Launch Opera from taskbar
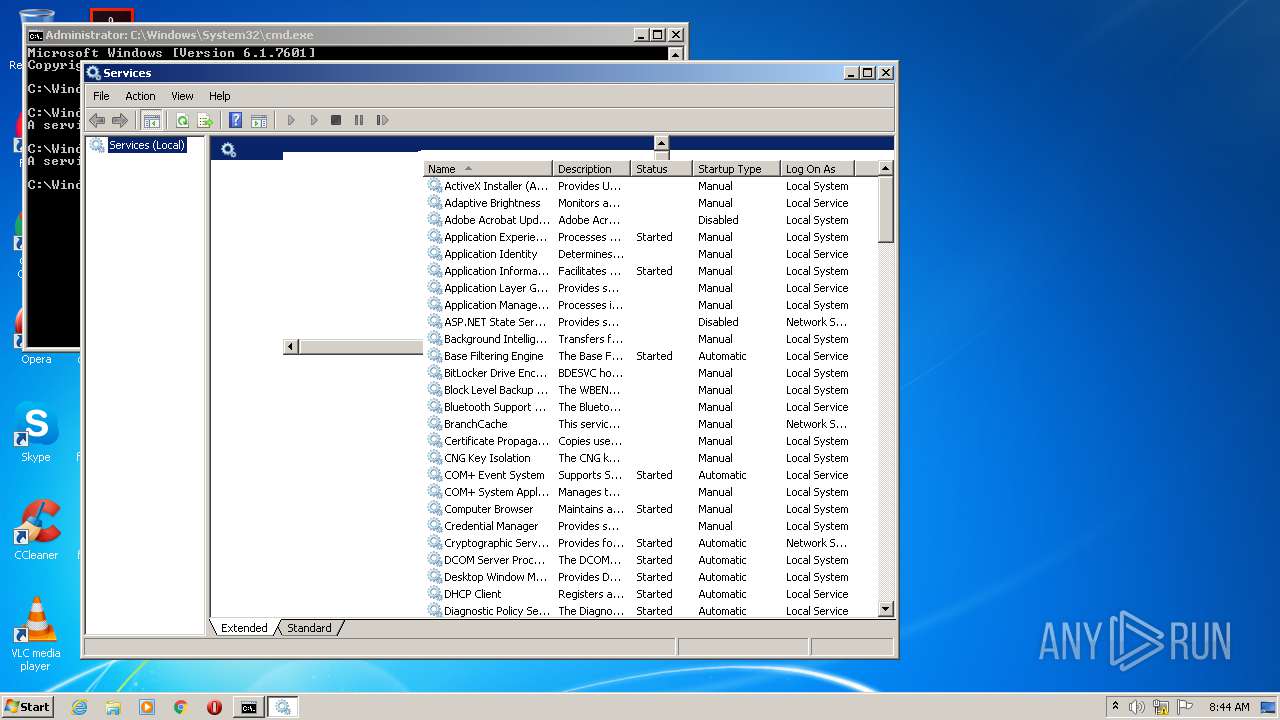This screenshot has width=1280, height=720. 214,707
